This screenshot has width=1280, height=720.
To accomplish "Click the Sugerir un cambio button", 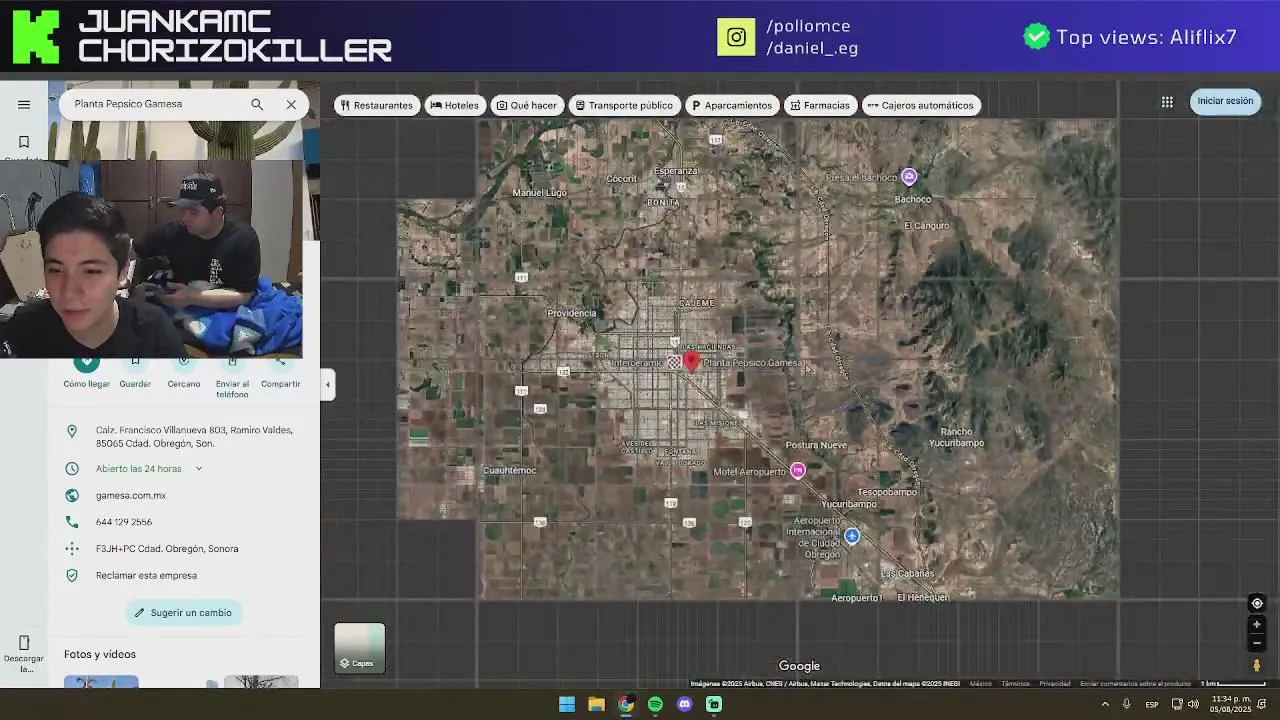I will pos(183,613).
